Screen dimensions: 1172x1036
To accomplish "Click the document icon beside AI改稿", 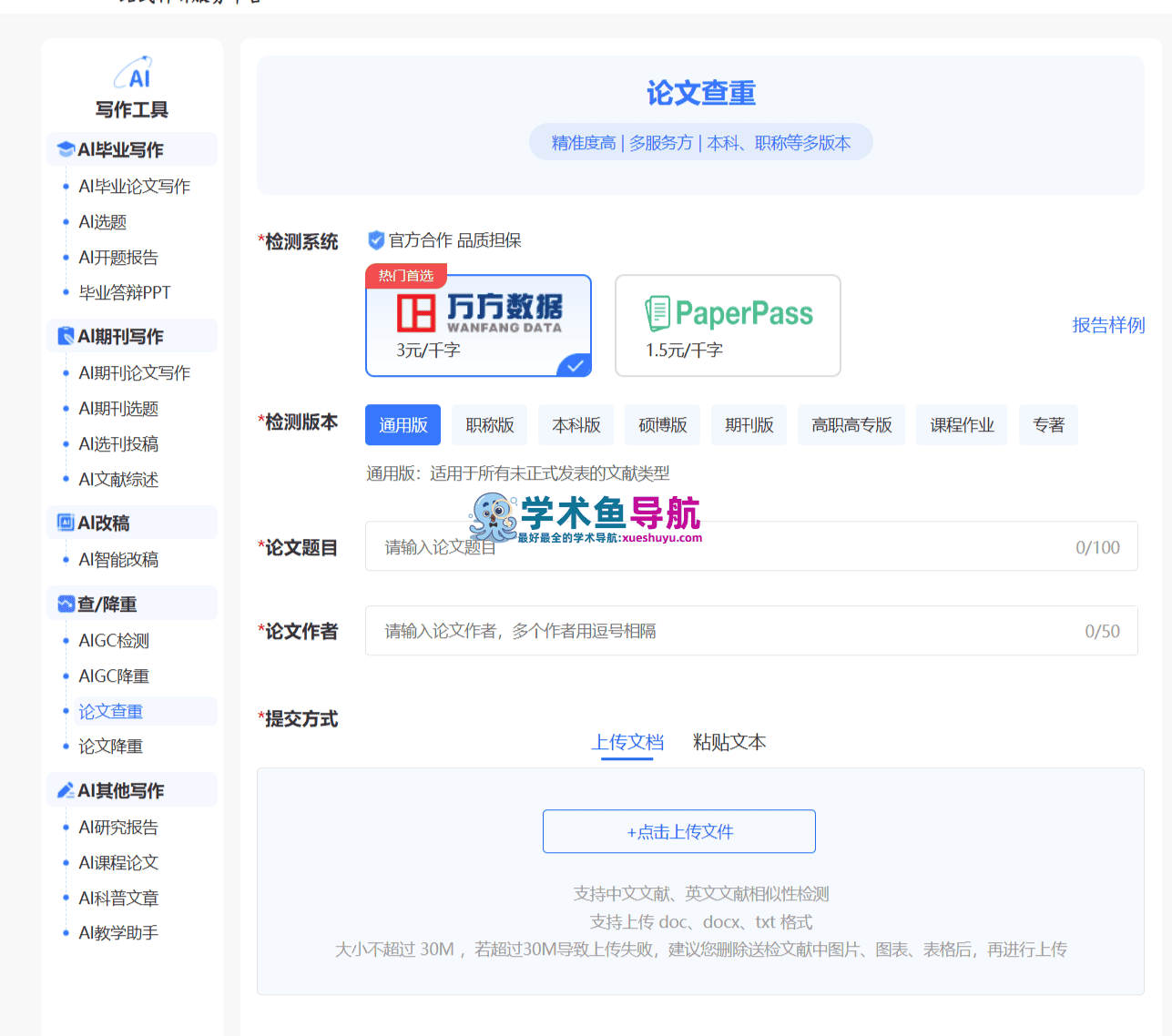I will pos(66,523).
